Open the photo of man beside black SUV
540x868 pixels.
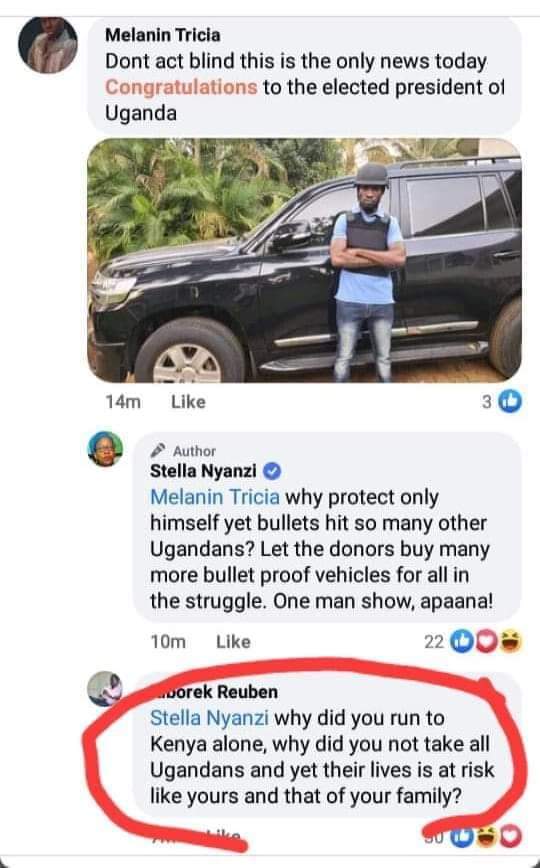click(305, 260)
